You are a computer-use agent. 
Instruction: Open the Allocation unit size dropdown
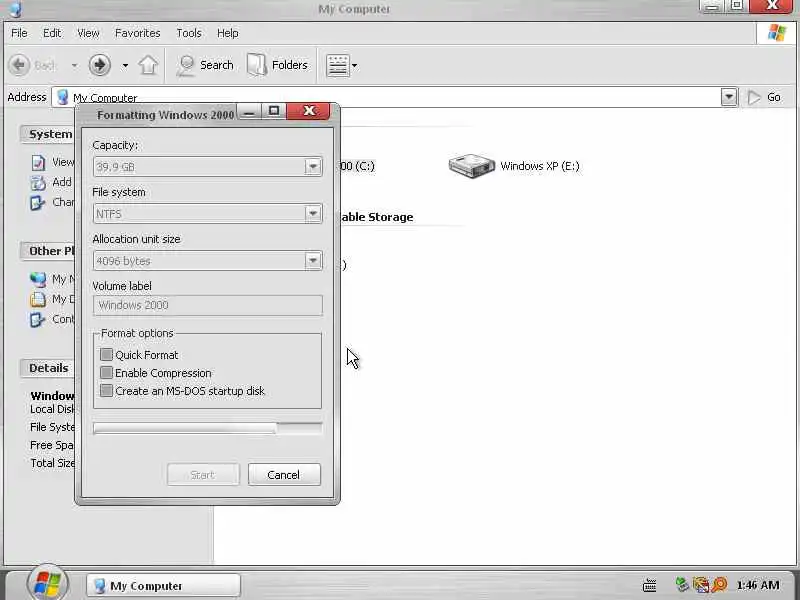click(313, 261)
